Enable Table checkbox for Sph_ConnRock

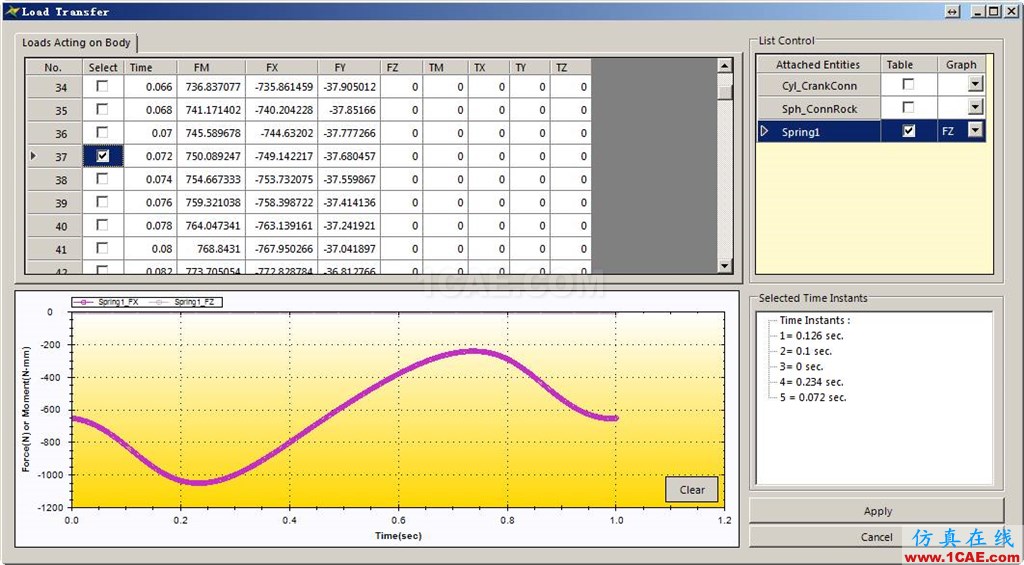click(x=908, y=107)
